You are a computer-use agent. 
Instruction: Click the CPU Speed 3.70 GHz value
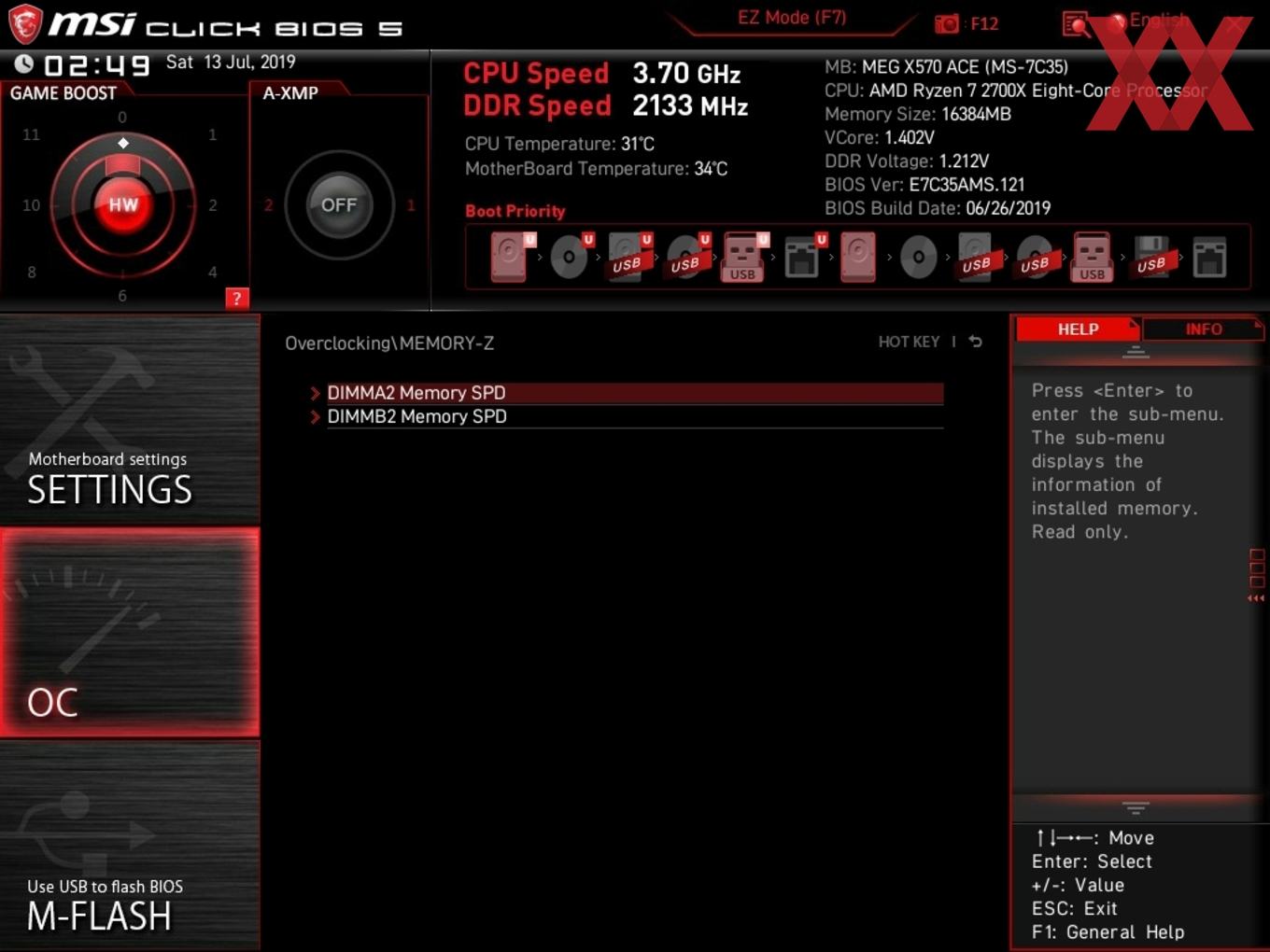686,73
